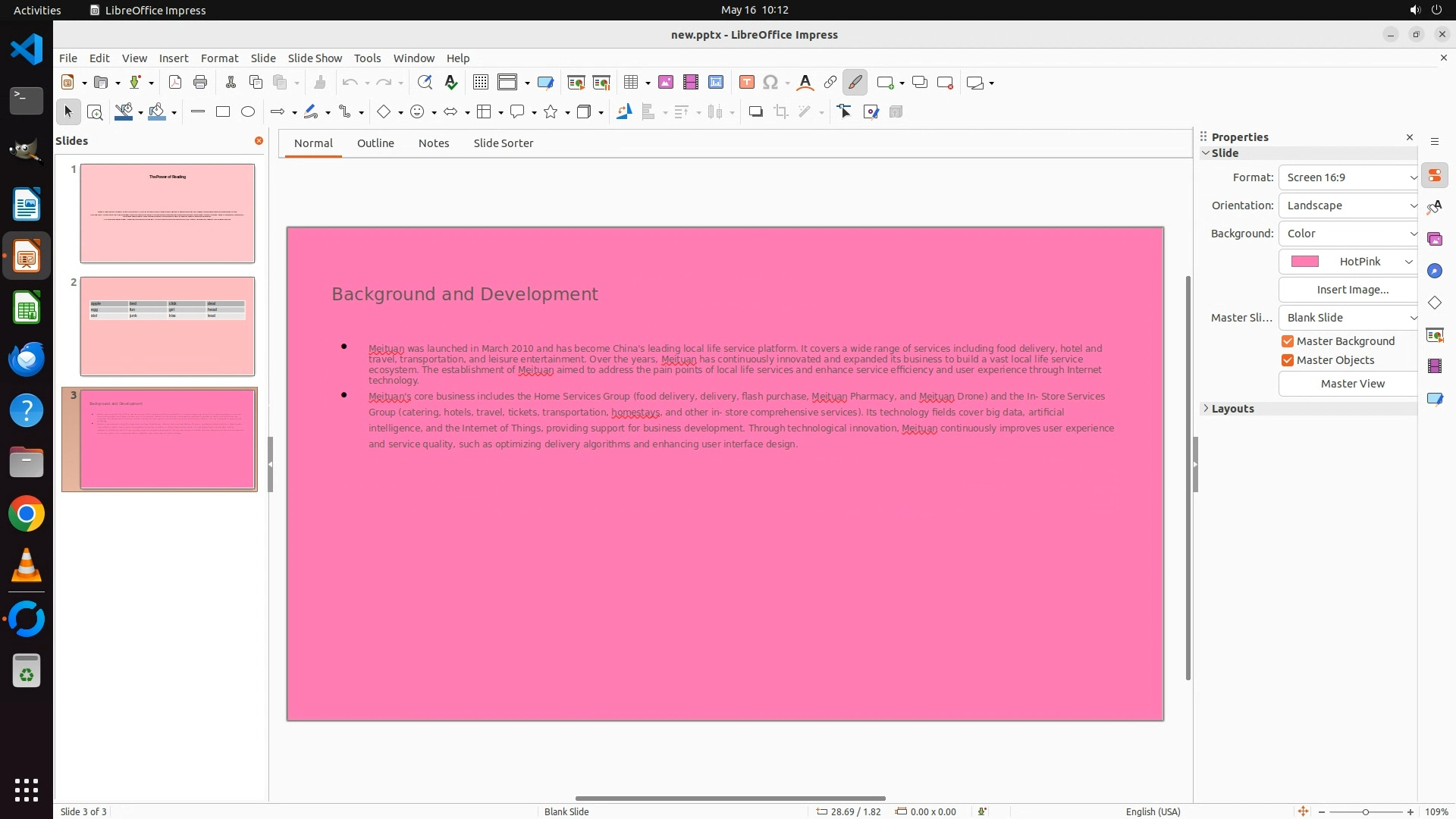Click the Insert Image... button

pyautogui.click(x=1352, y=290)
